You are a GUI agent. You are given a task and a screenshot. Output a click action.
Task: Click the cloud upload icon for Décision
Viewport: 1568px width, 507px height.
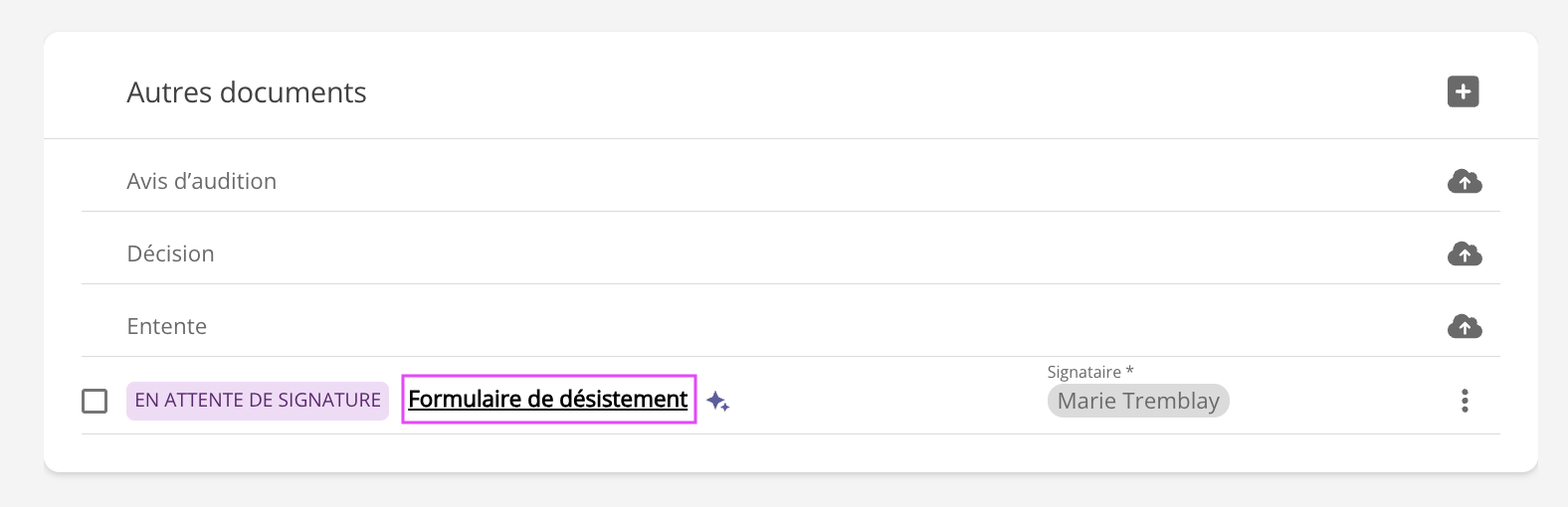point(1464,253)
